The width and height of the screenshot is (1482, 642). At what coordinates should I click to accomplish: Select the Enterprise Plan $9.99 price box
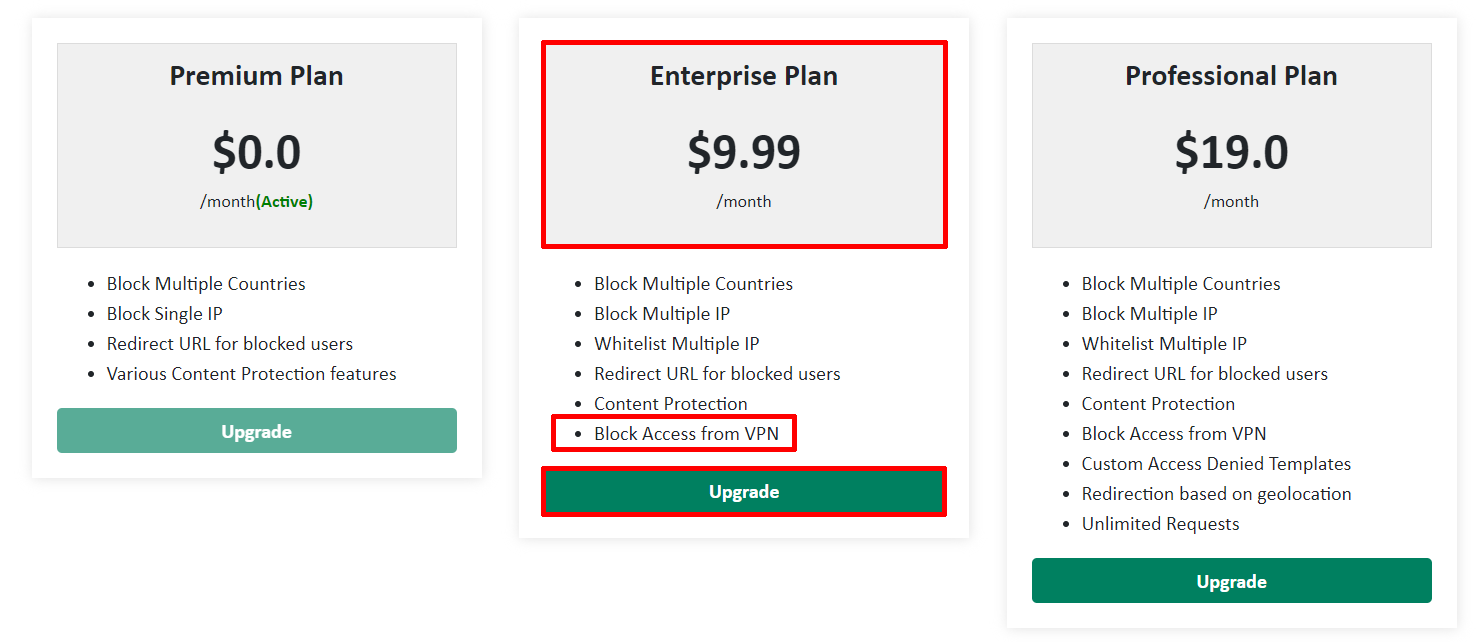[744, 145]
